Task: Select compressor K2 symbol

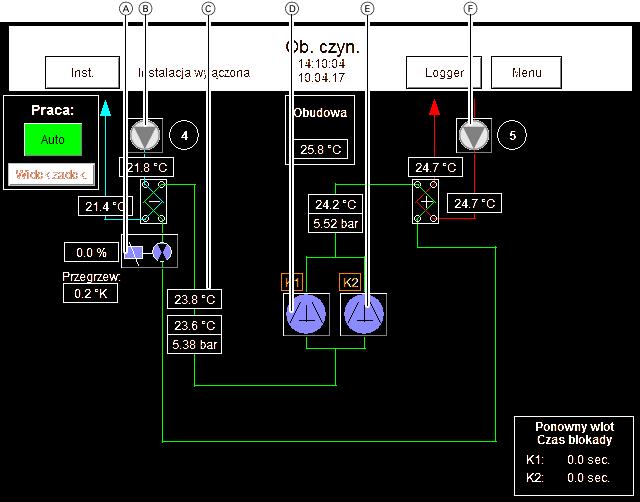Action: (364, 314)
